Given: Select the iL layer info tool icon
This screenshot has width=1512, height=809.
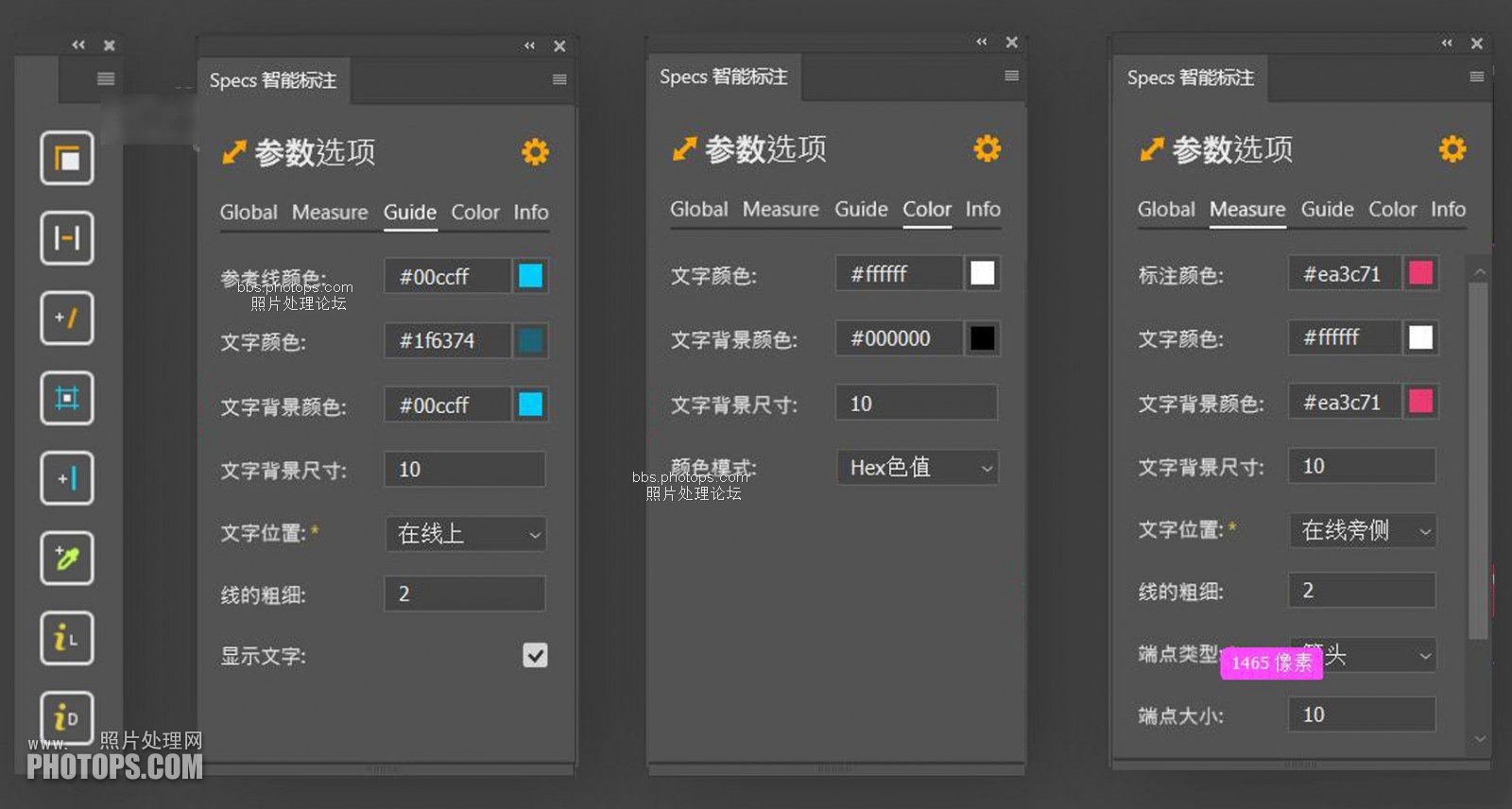Looking at the screenshot, I should [x=67, y=639].
